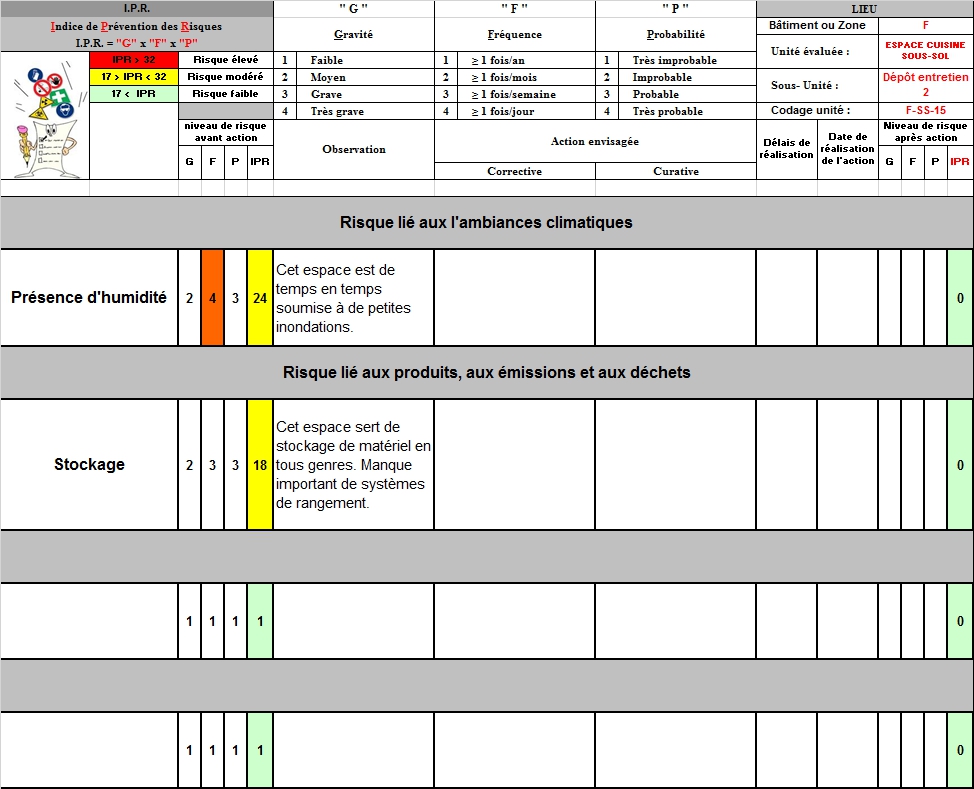Click the 'ESPACE CUISINE SOUS-SOL' unit cell

(925, 51)
